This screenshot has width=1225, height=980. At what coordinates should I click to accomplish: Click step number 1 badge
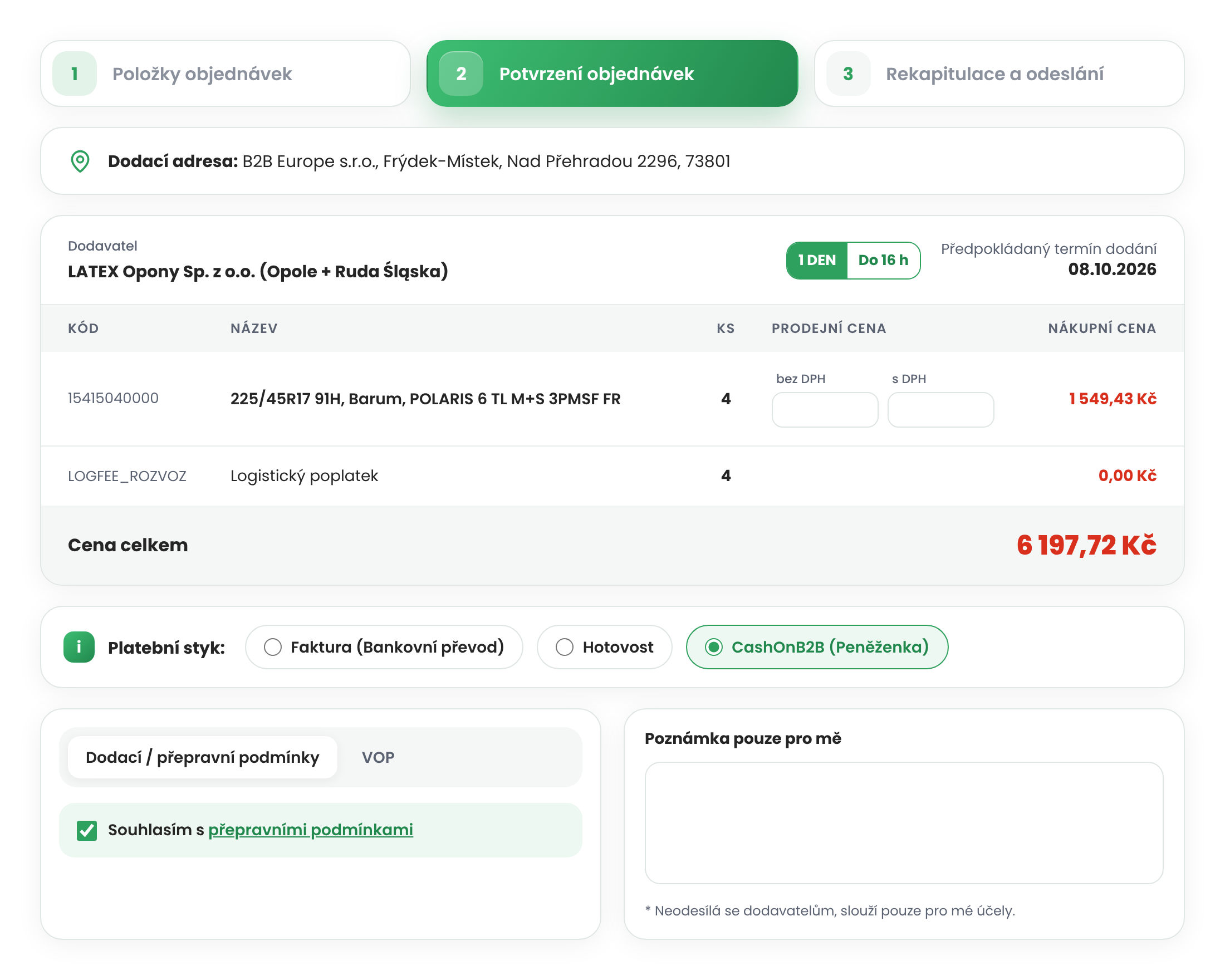tap(75, 74)
